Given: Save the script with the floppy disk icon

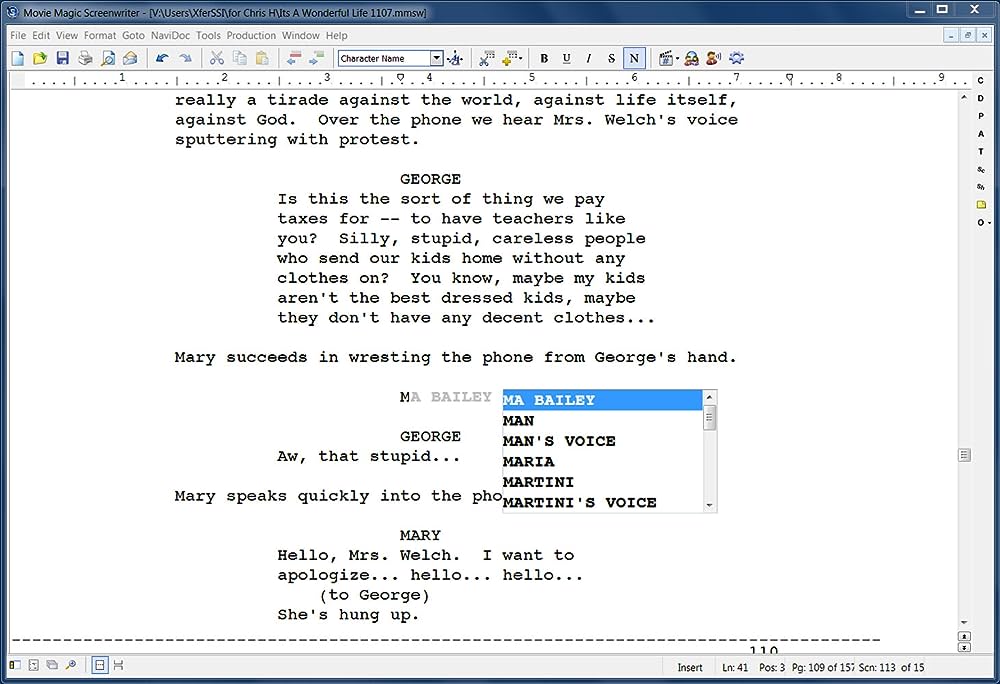Looking at the screenshot, I should pyautogui.click(x=62, y=59).
